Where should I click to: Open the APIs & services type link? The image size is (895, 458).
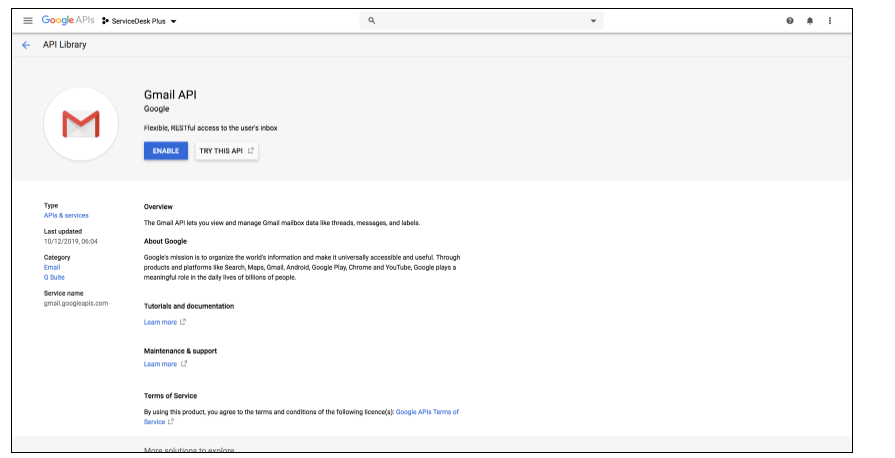tap(66, 215)
